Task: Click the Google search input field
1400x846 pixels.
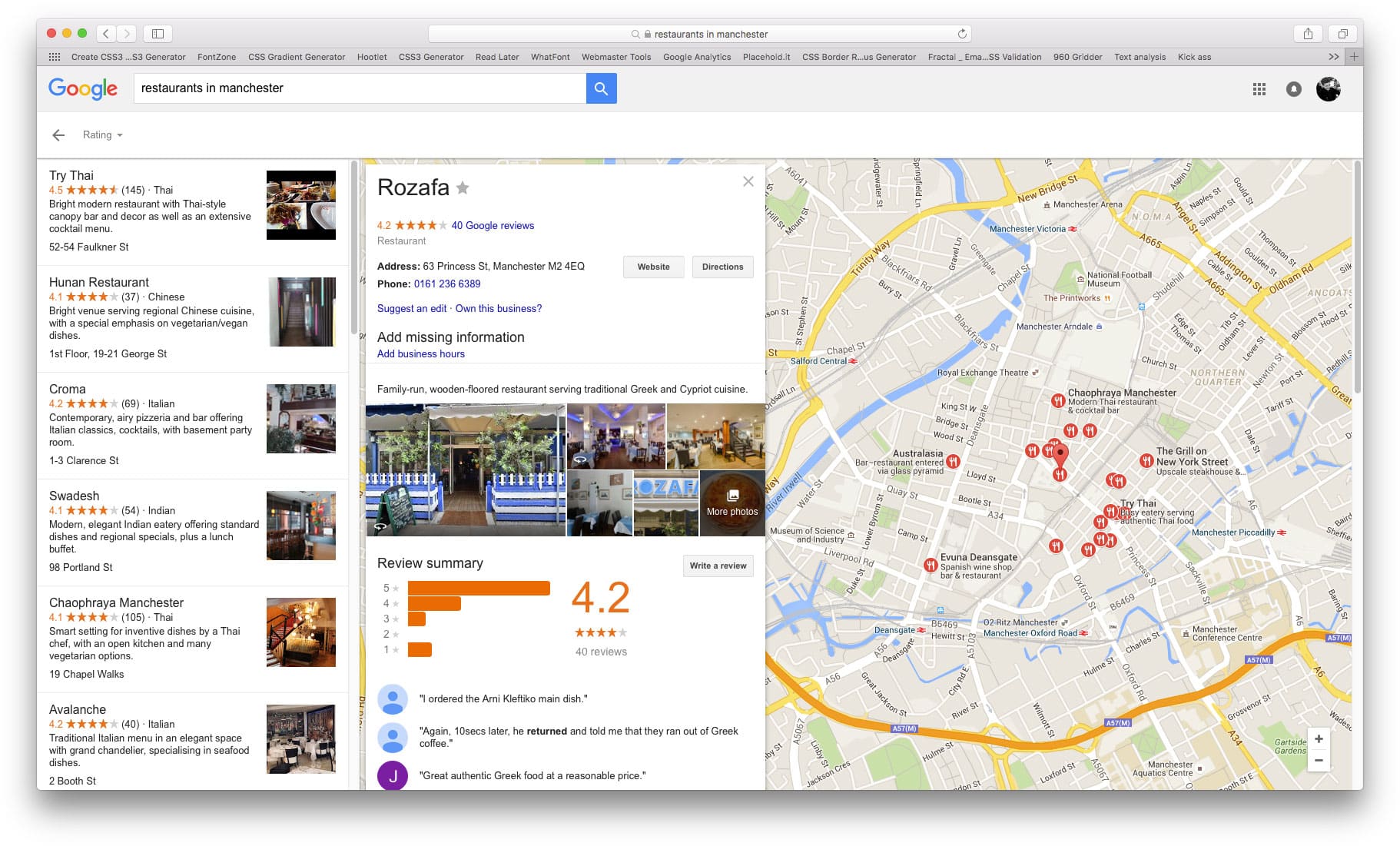Action: [360, 88]
